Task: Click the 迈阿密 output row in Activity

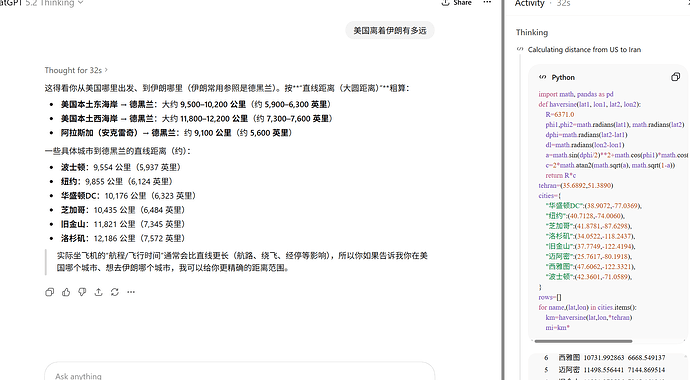Action: [605, 370]
